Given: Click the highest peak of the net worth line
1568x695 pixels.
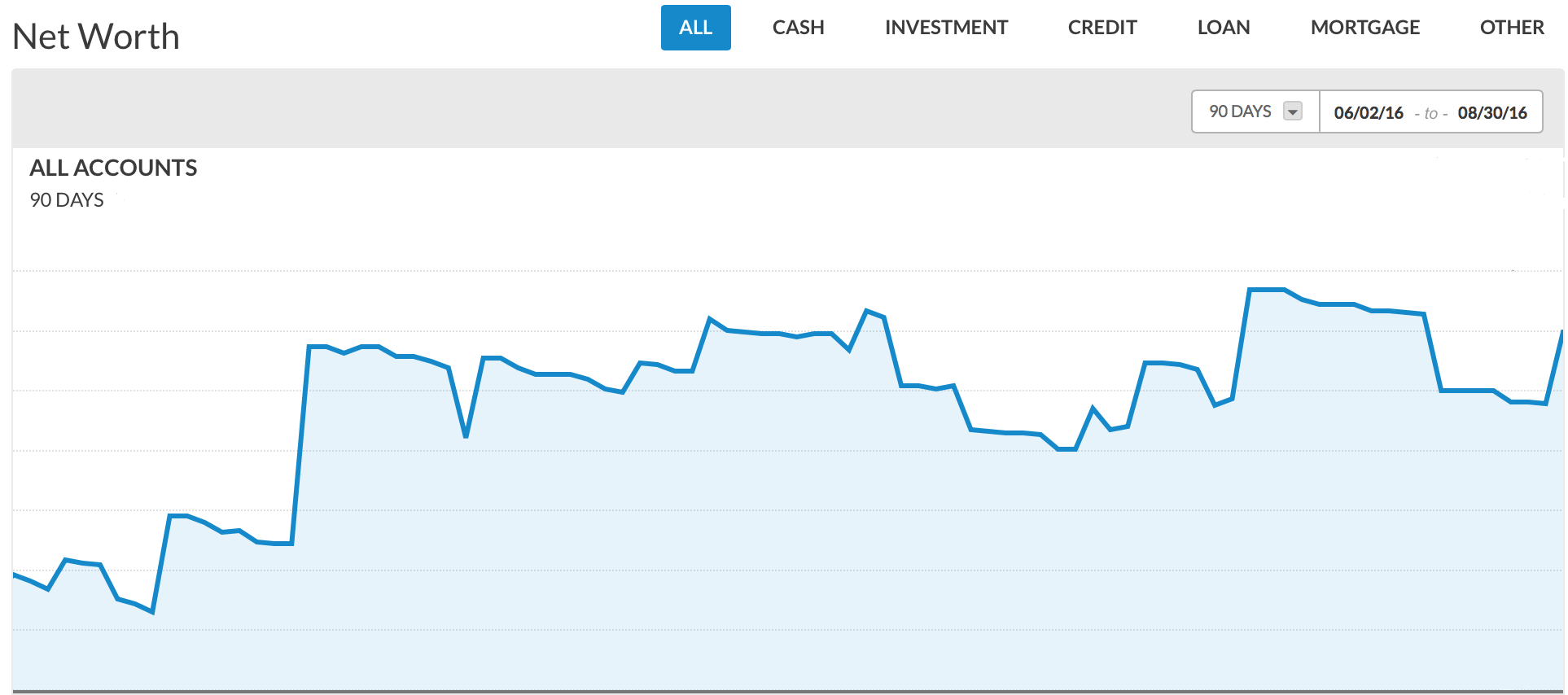Looking at the screenshot, I should click(1267, 290).
